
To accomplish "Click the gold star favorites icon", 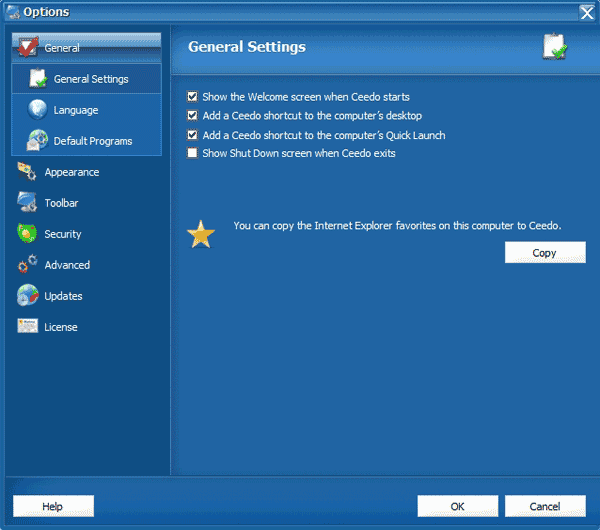I will (201, 234).
